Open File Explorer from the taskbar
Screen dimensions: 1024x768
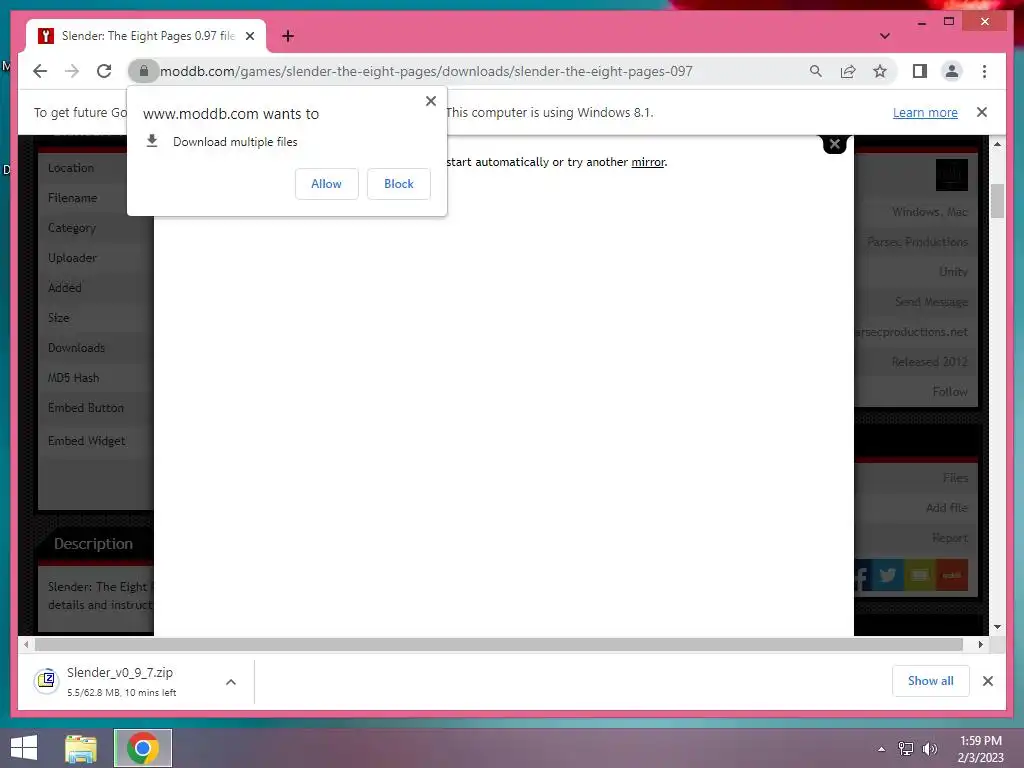(x=81, y=748)
